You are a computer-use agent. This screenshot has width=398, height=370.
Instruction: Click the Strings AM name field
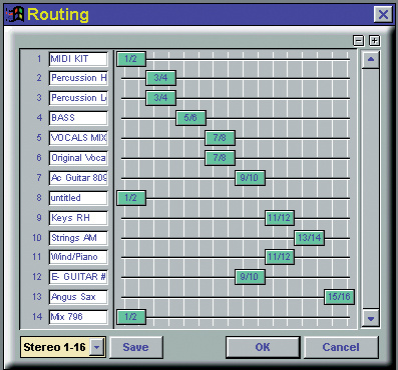tap(78, 238)
